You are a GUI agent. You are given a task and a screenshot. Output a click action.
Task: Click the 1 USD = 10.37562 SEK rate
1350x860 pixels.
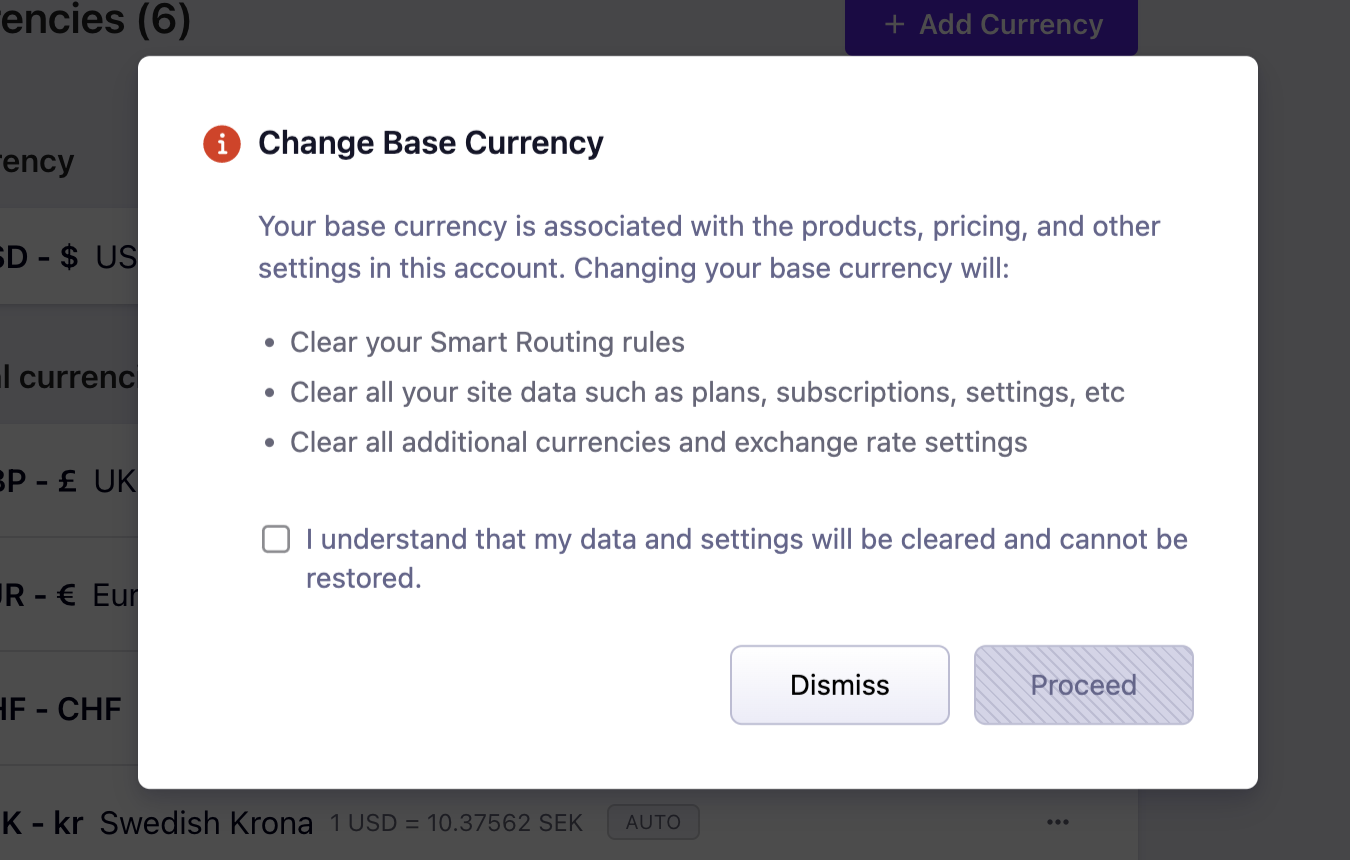click(x=456, y=823)
